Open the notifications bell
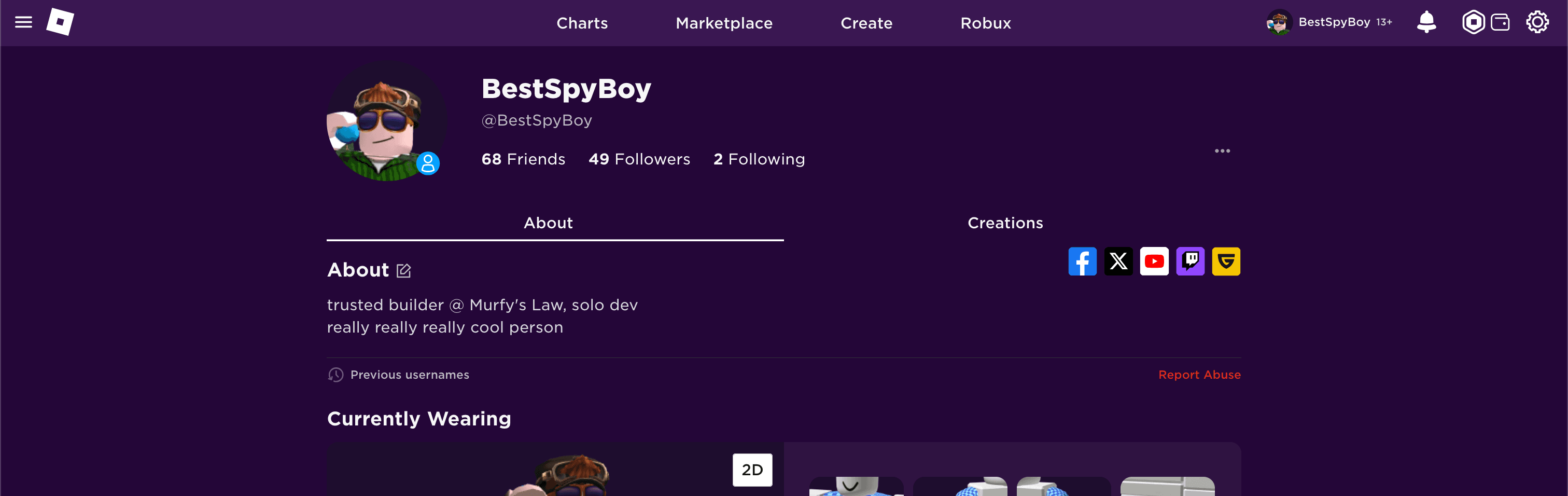This screenshot has width=1568, height=496. [1426, 22]
